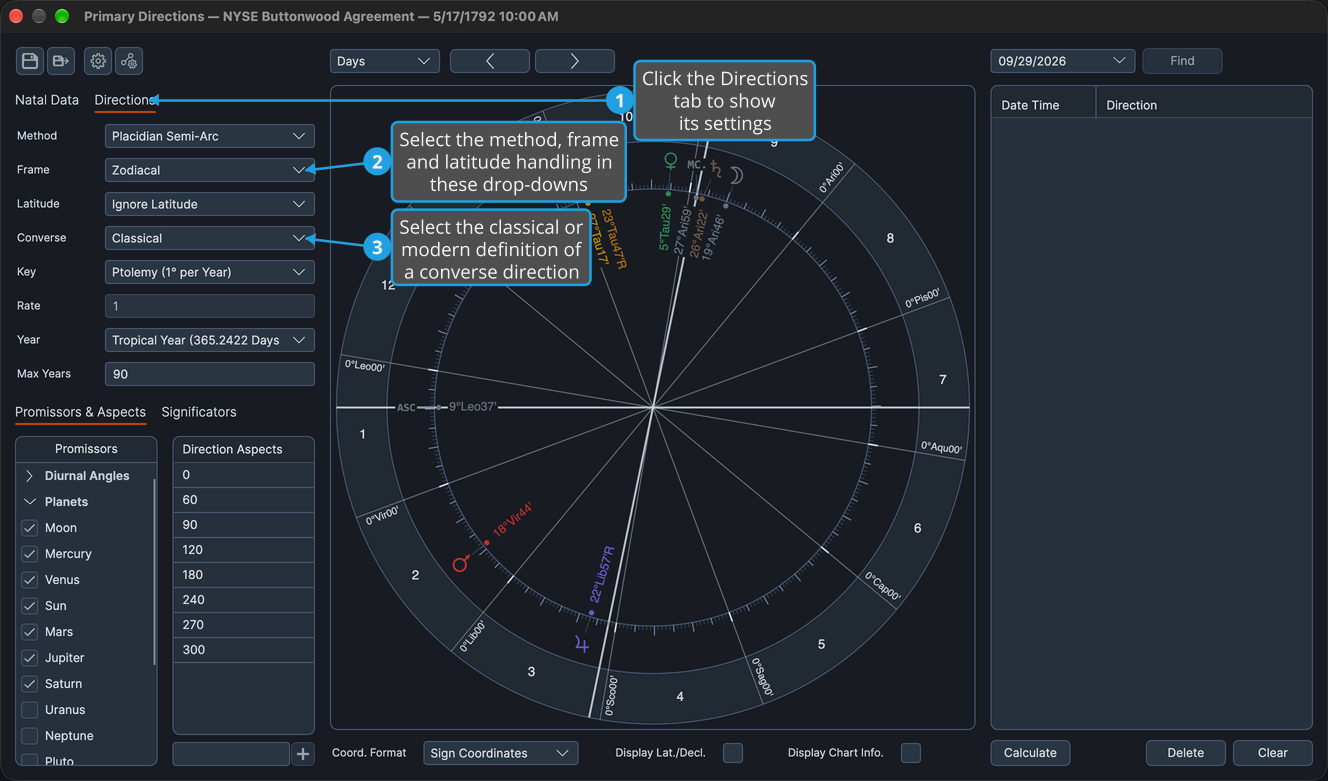1328x781 pixels.
Task: Switch to the Natal Data tab
Action: (x=47, y=100)
